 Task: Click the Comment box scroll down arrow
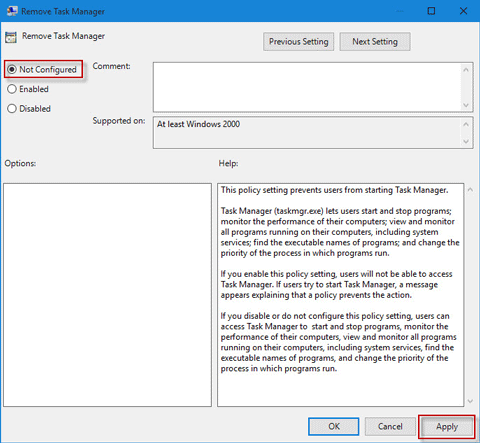coord(466,105)
